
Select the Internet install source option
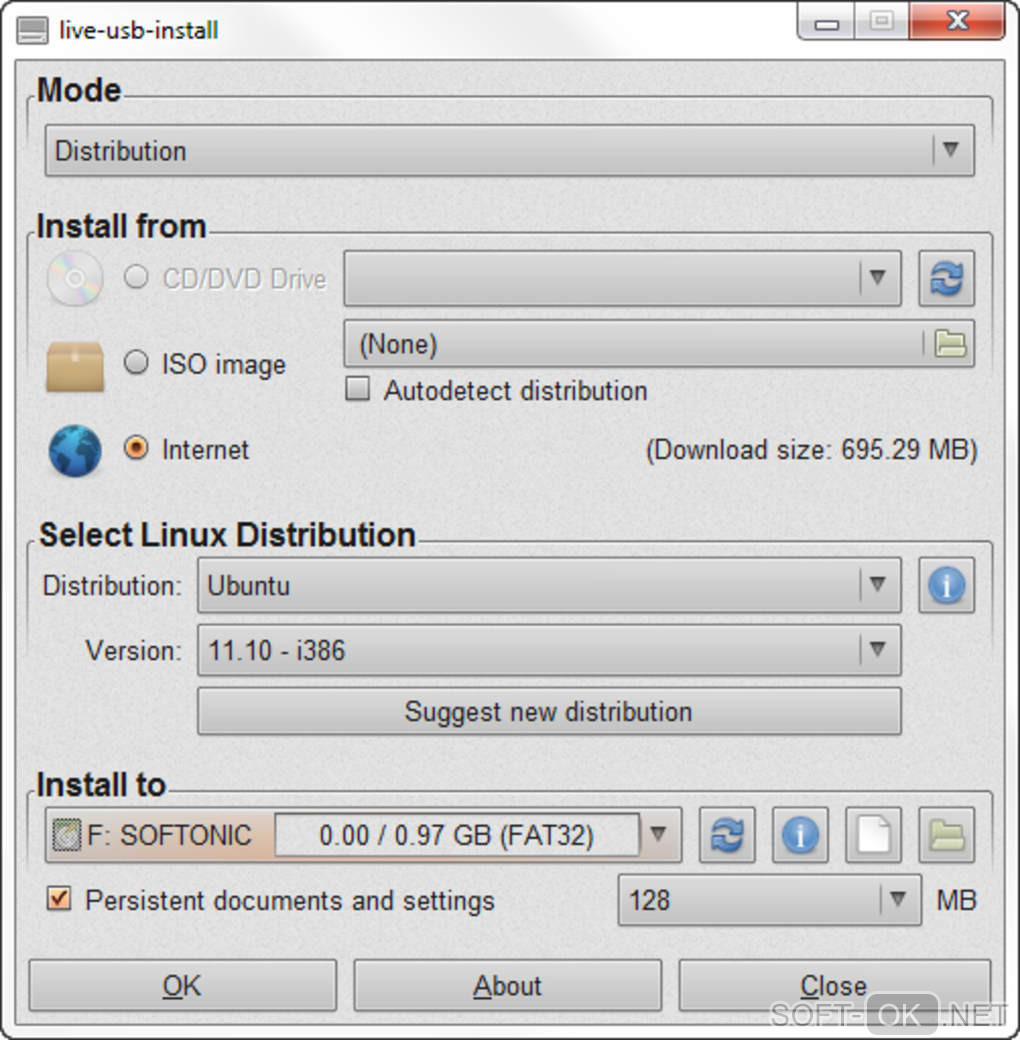136,449
